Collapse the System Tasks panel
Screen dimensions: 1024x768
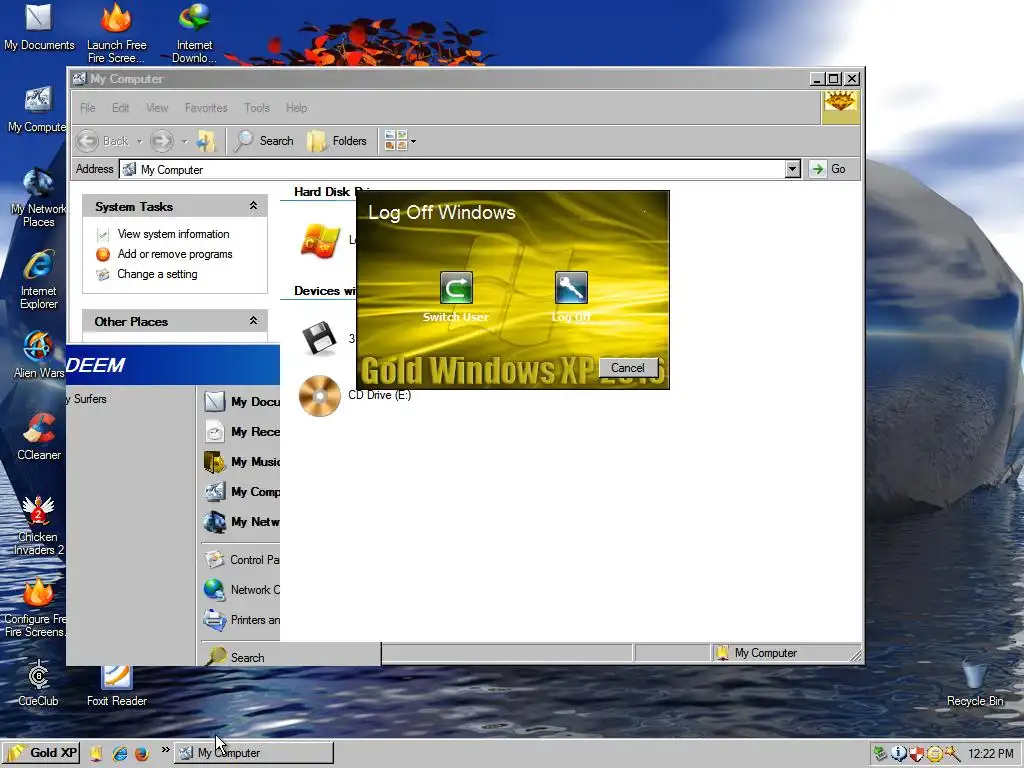click(253, 206)
